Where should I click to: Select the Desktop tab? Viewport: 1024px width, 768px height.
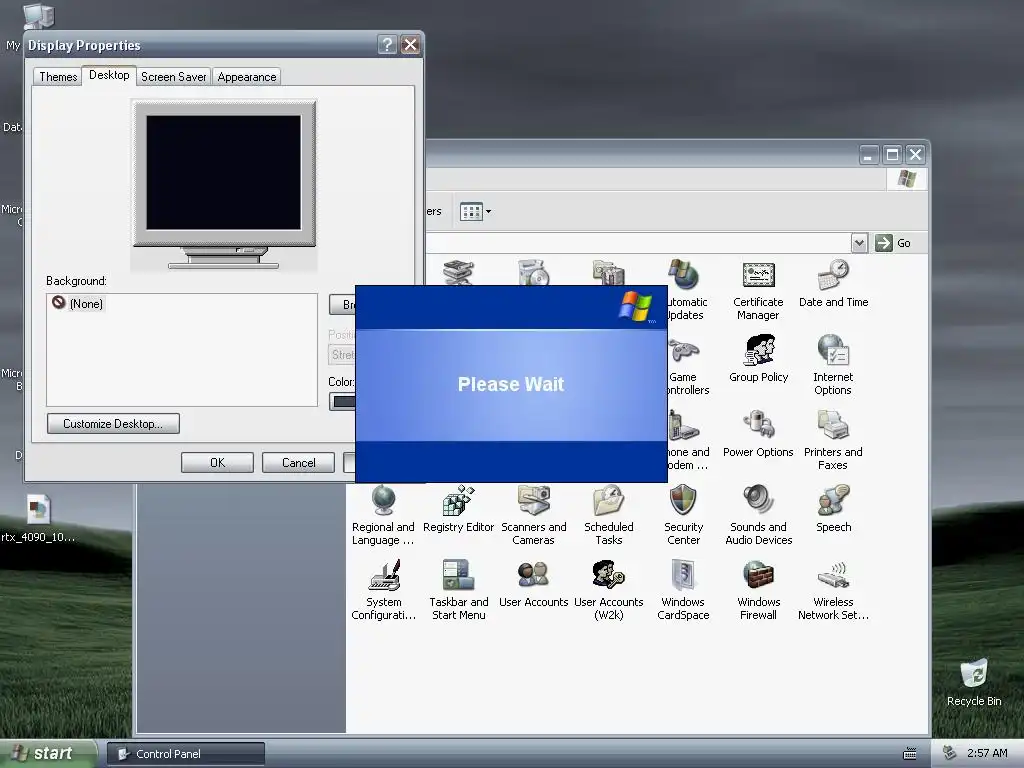(109, 75)
